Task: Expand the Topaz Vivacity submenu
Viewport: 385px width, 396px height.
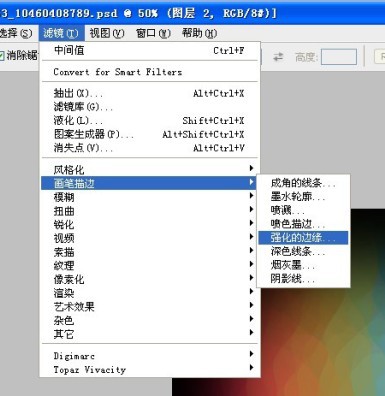Action: coord(149,369)
